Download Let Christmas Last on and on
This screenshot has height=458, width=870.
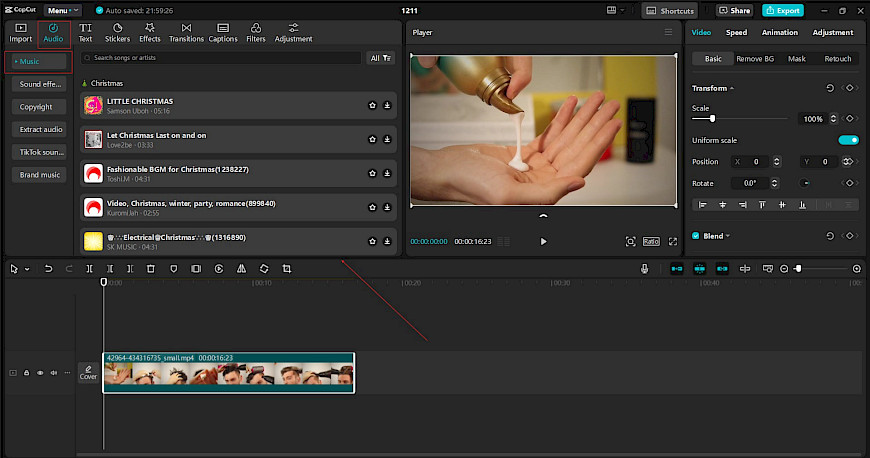pyautogui.click(x=387, y=139)
